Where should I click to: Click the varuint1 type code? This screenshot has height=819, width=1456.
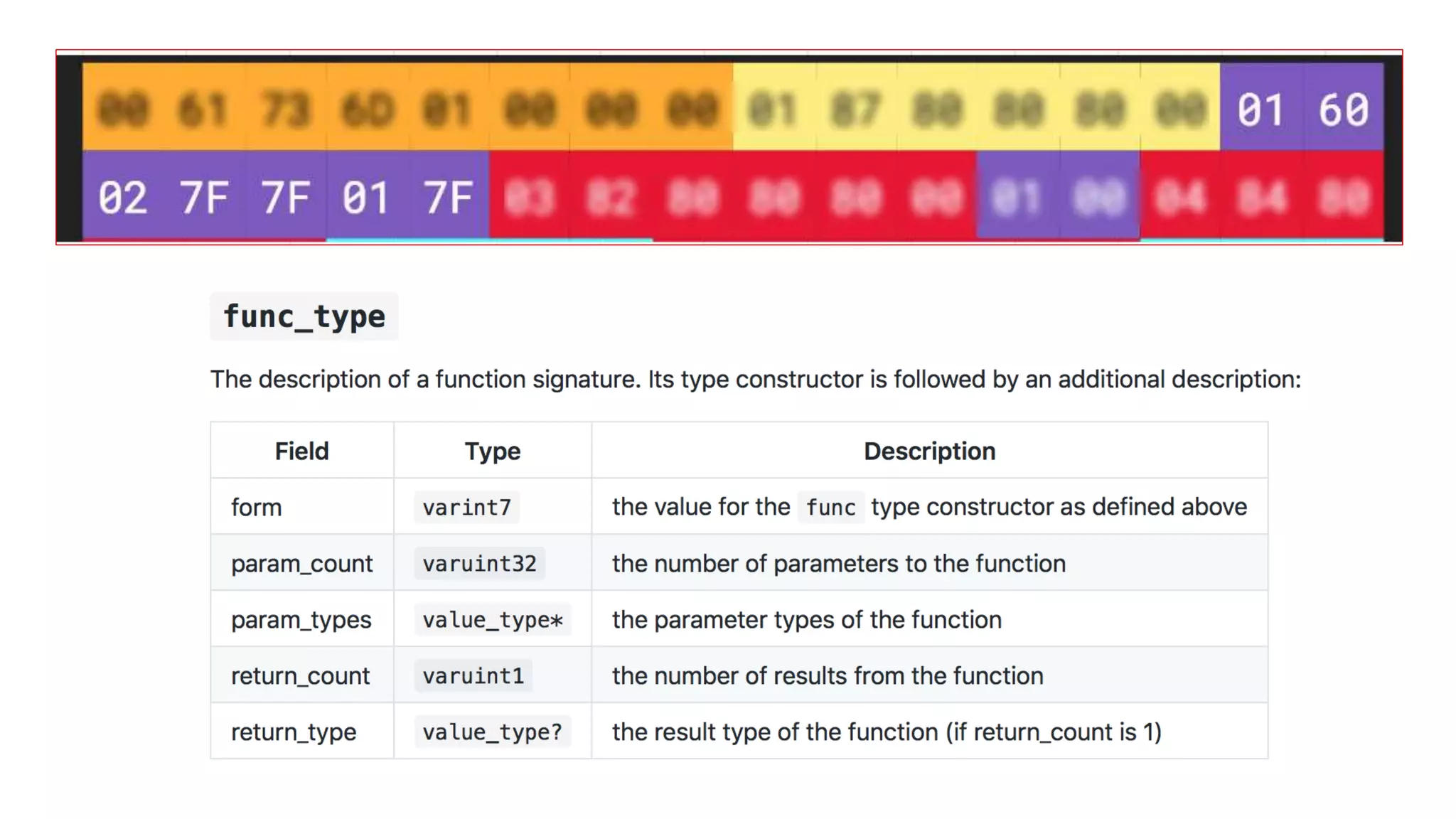coord(473,675)
